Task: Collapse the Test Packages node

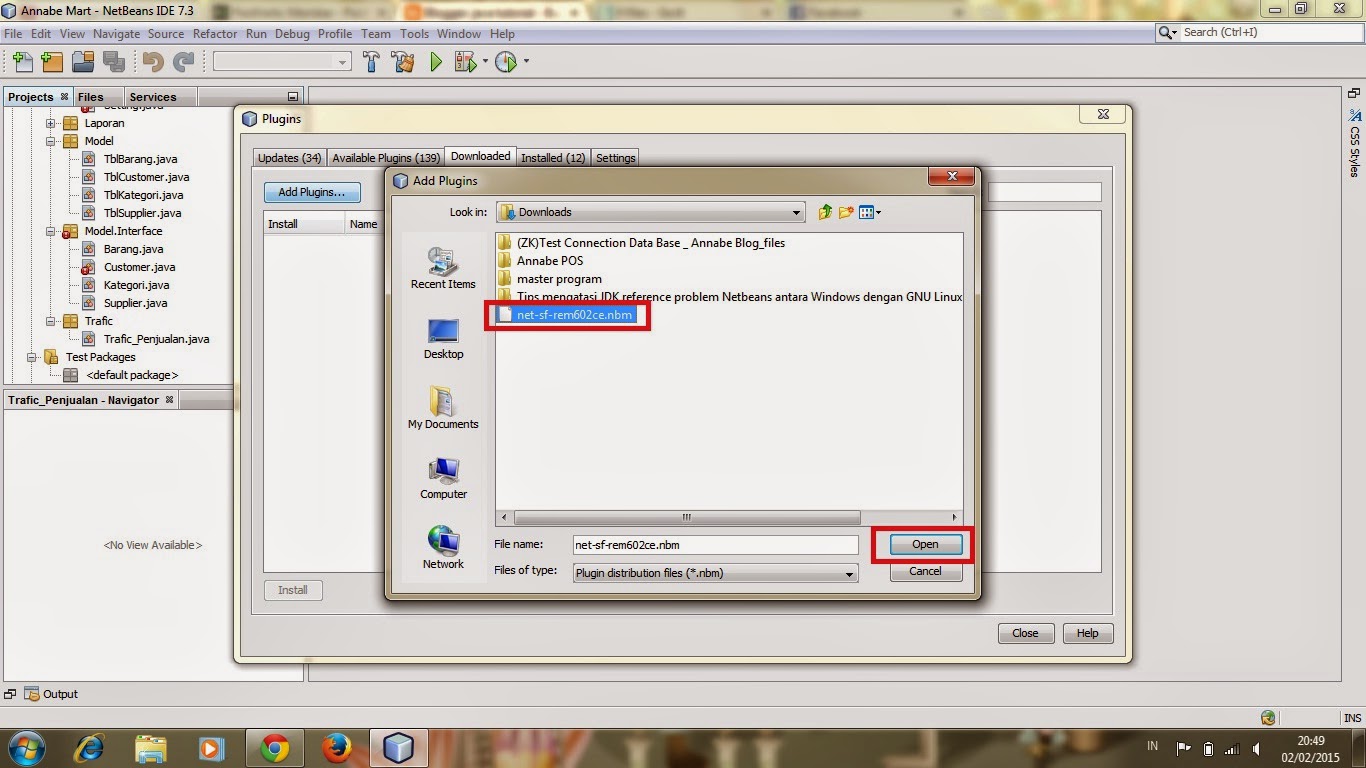Action: click(33, 357)
